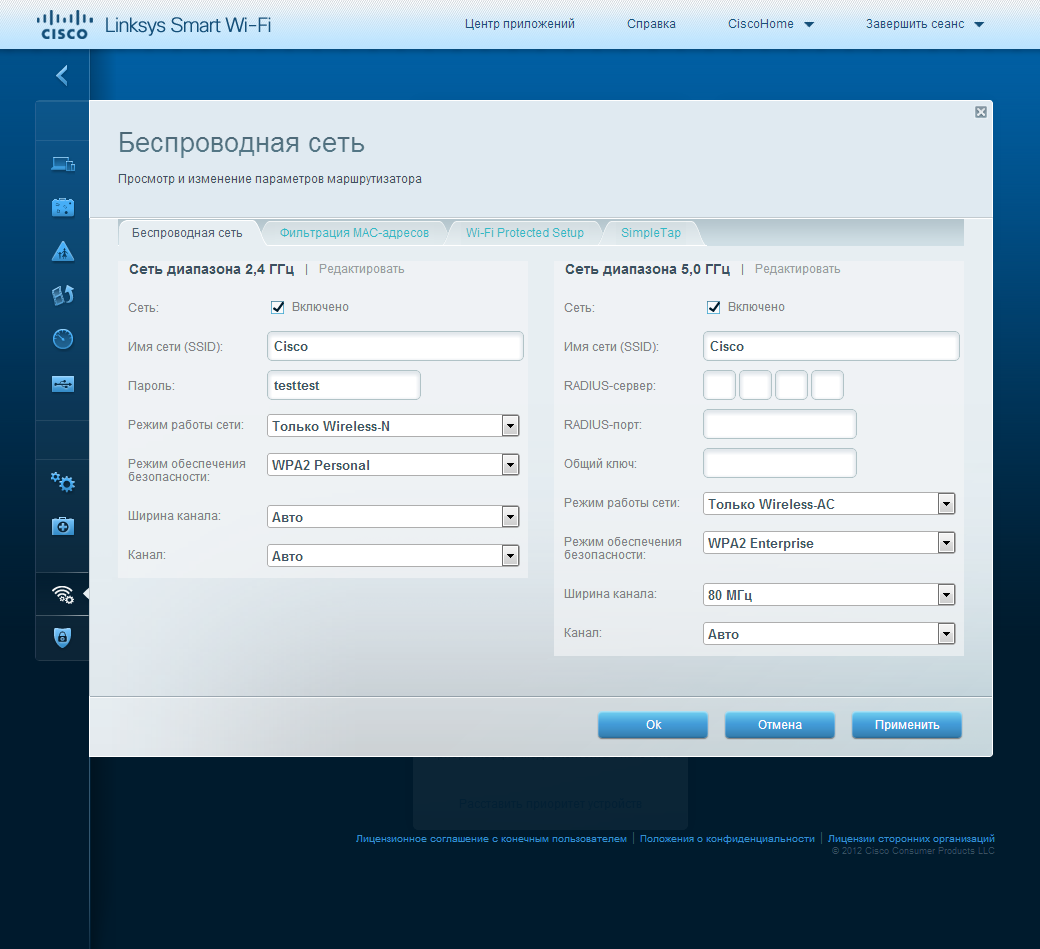Click the Ok button
The height and width of the screenshot is (949, 1040).
(653, 725)
